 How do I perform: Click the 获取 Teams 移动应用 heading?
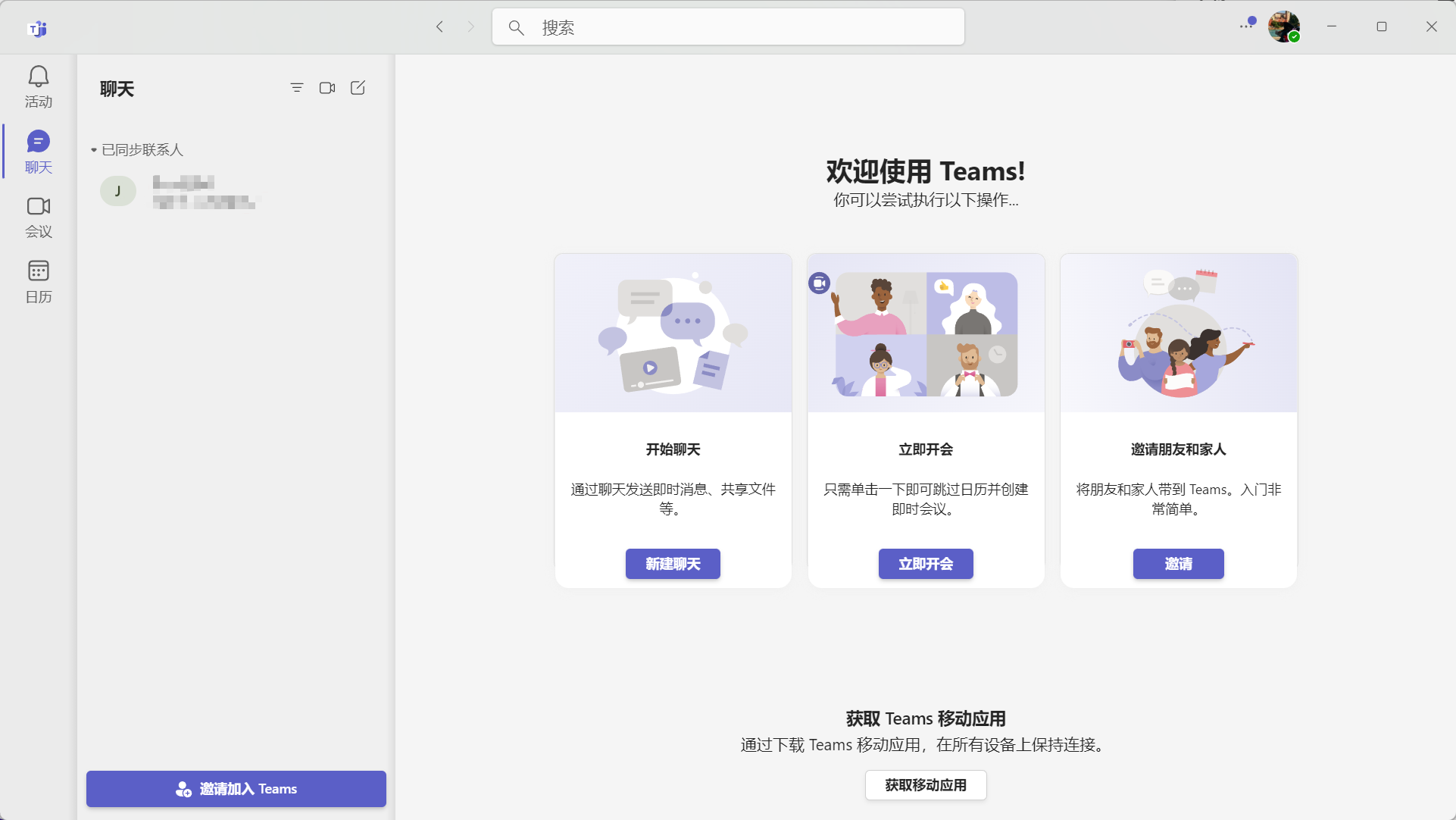pyautogui.click(x=926, y=718)
